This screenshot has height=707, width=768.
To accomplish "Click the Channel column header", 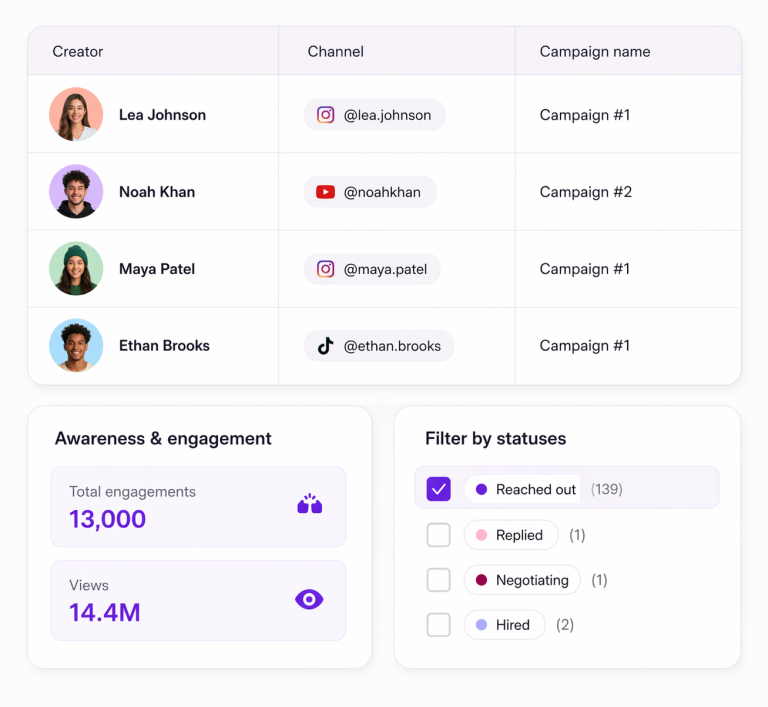I will click(x=335, y=52).
